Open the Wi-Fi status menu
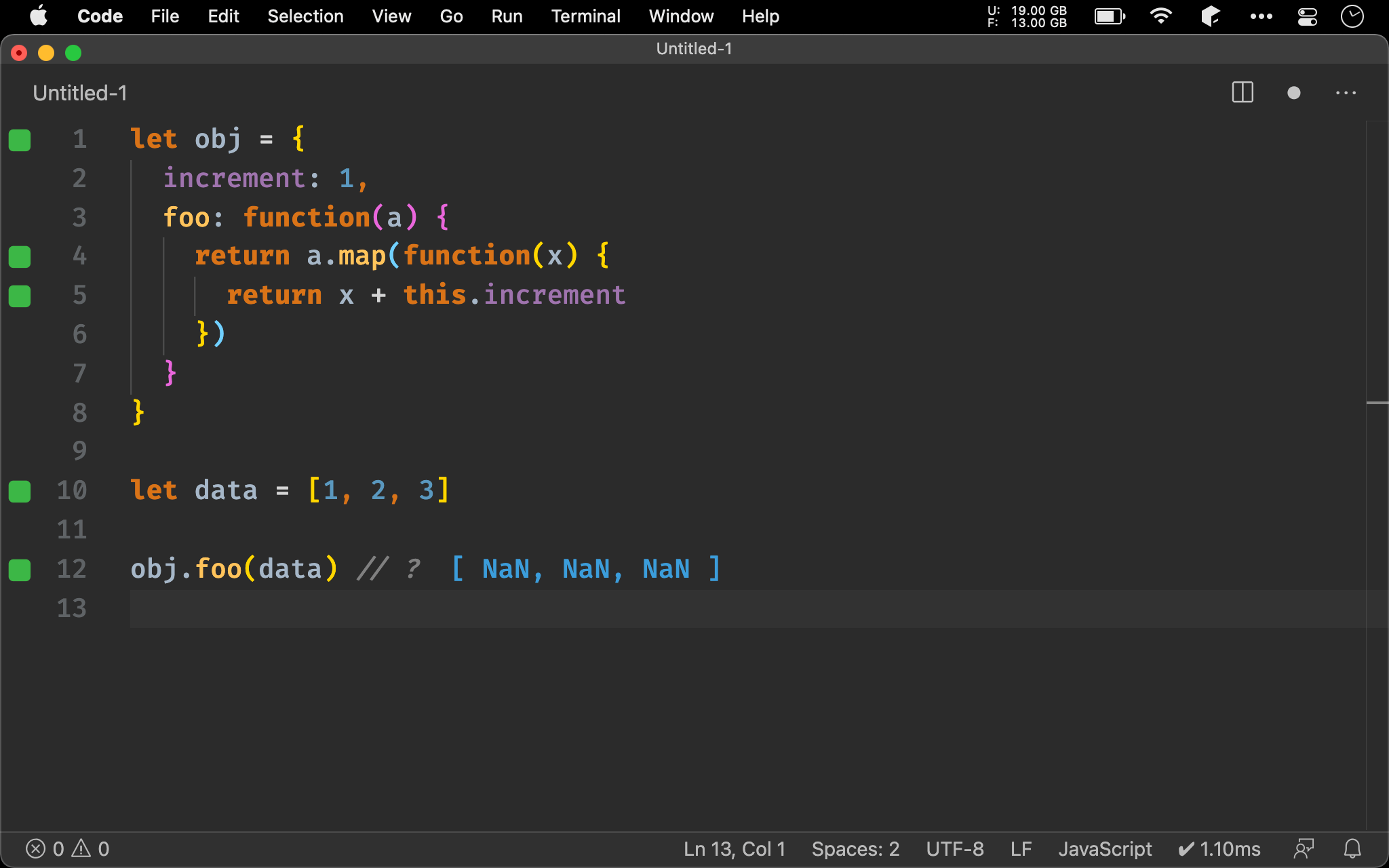Screen dimensions: 1389x868 click(1160, 16)
